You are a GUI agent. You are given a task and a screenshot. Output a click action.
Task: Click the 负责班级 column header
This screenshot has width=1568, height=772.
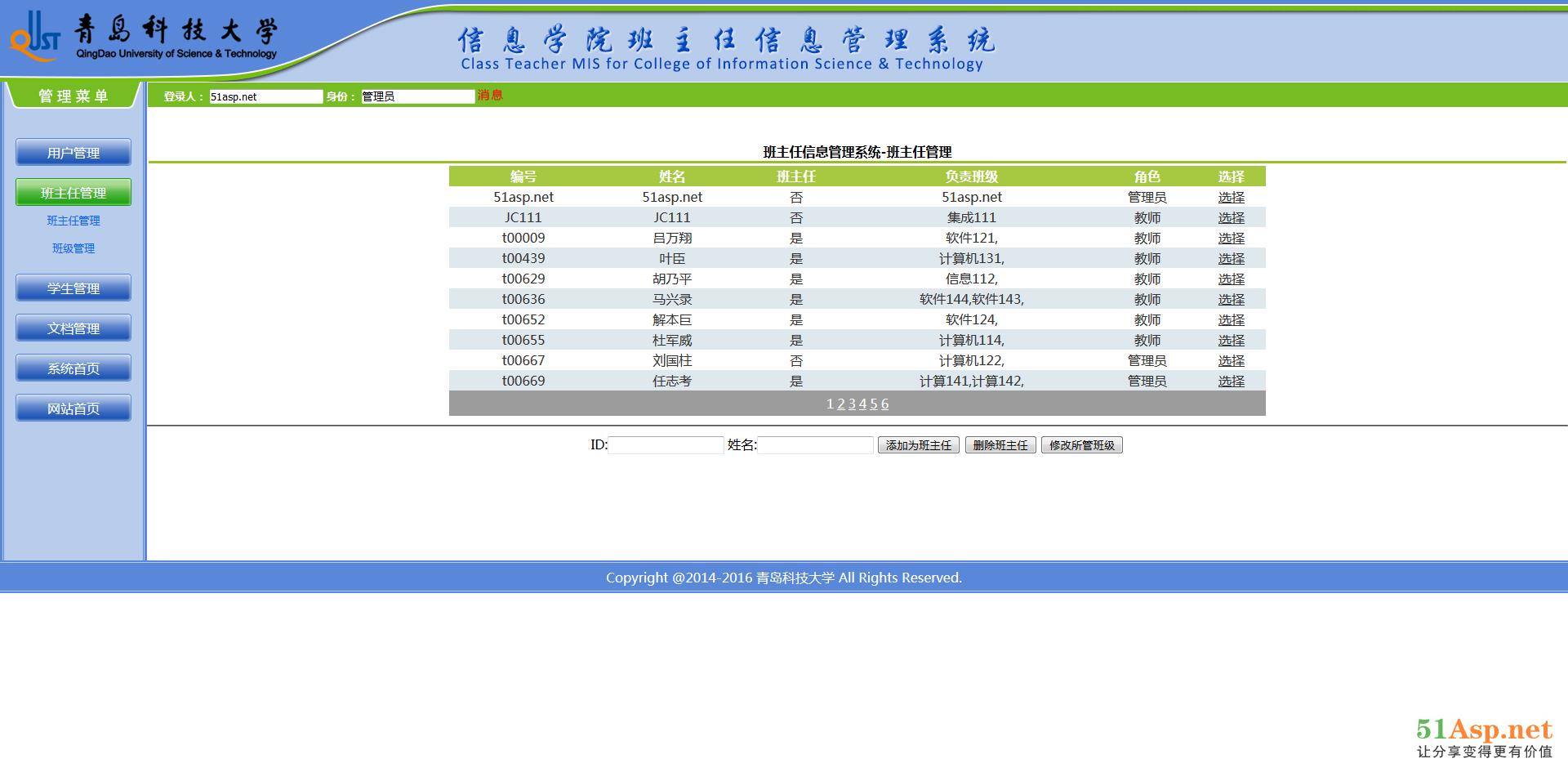point(972,176)
